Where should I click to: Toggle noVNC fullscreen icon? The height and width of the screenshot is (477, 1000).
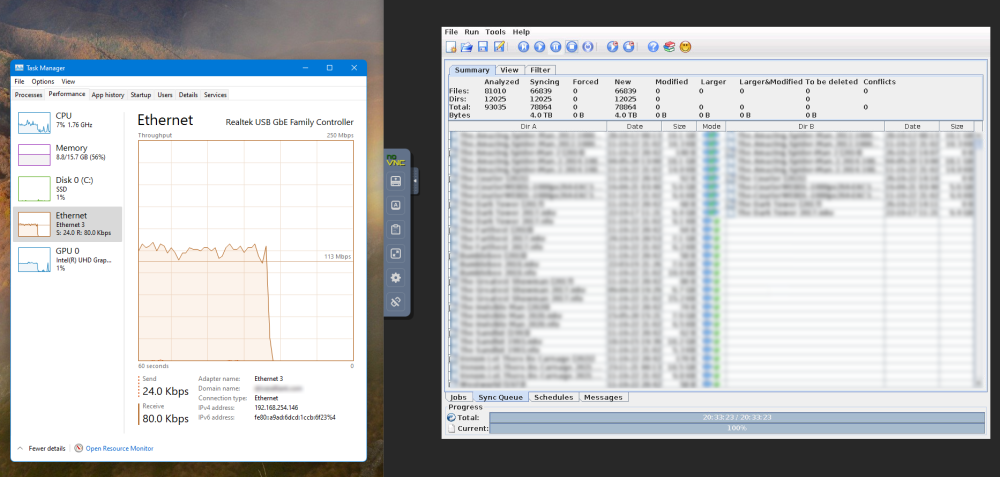click(x=395, y=254)
